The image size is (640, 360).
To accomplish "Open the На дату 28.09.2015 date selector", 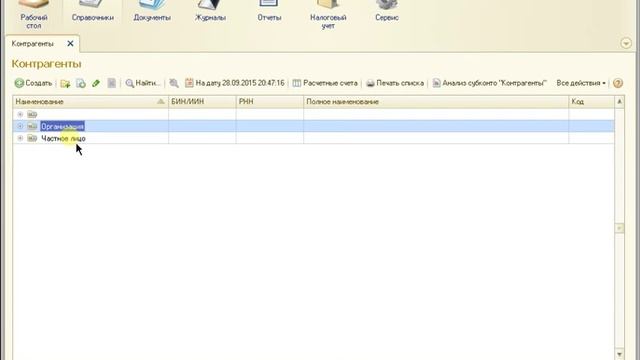I will [235, 83].
